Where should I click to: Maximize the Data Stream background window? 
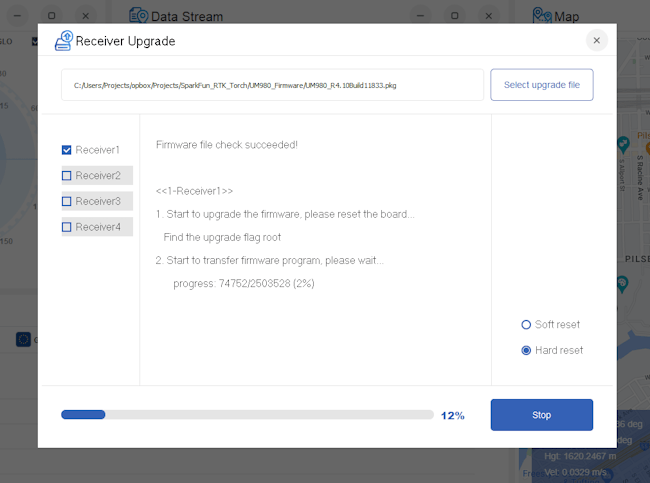pyautogui.click(x=455, y=16)
